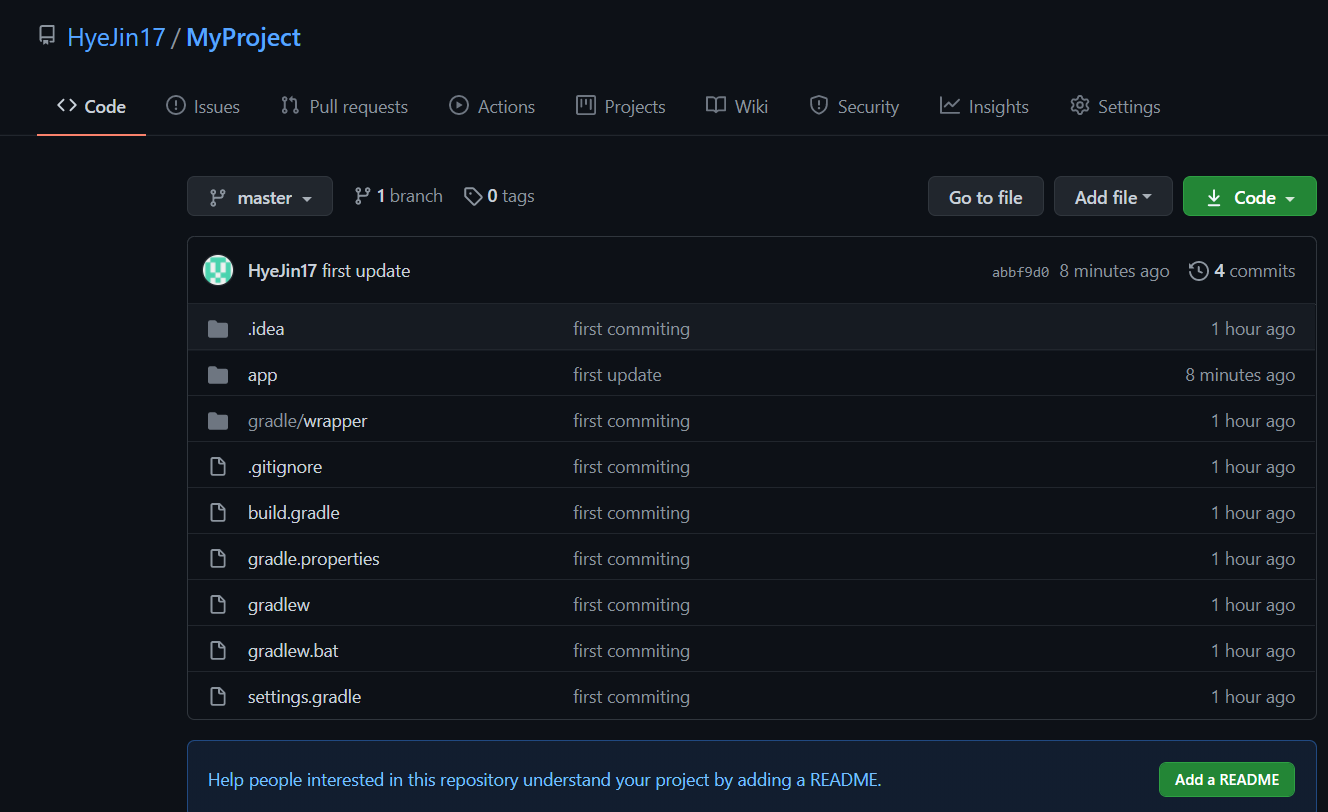
Task: Open the HyeJin17 owner link in header
Action: (x=116, y=37)
